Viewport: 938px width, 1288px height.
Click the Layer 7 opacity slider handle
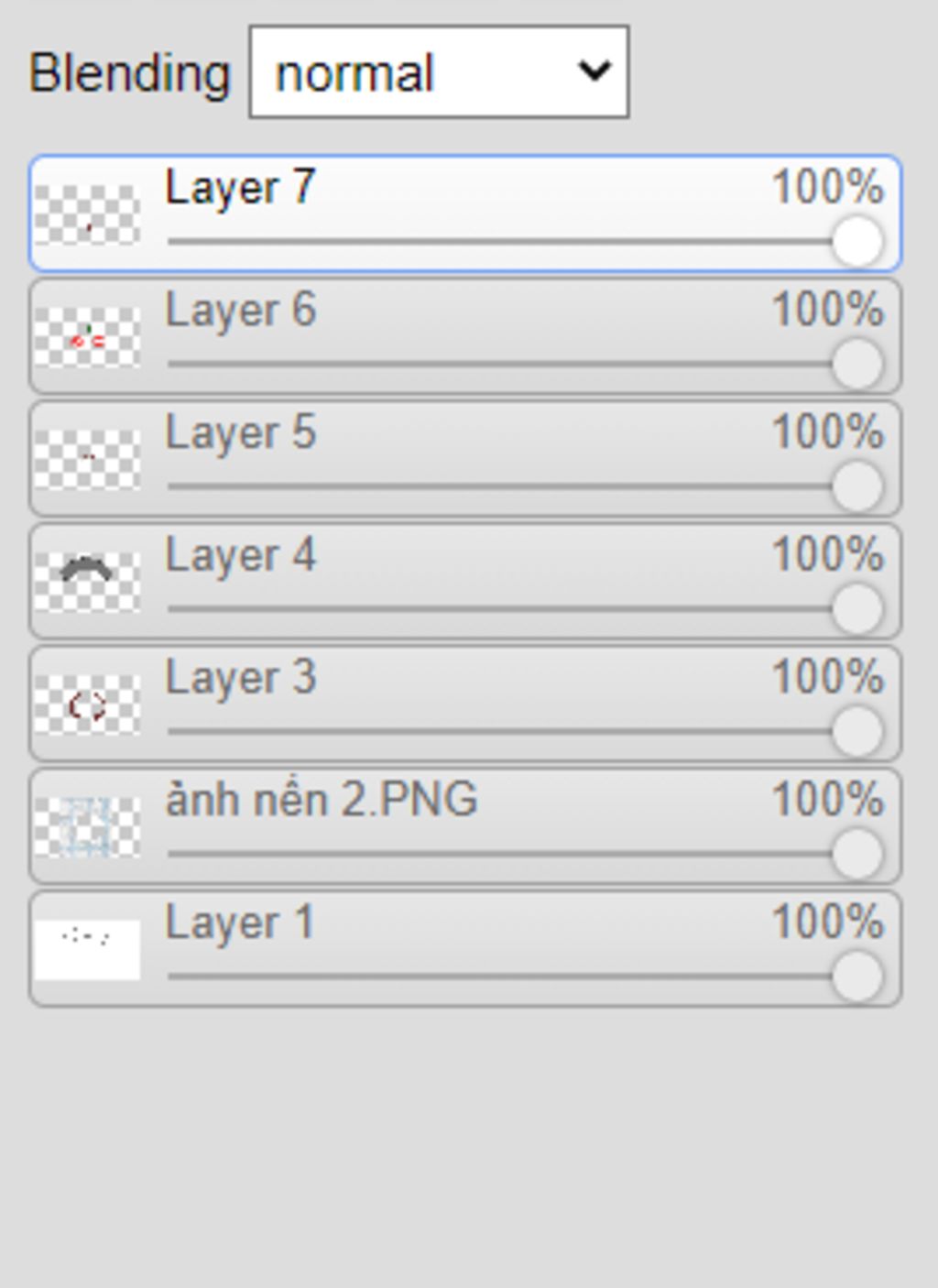(x=857, y=242)
